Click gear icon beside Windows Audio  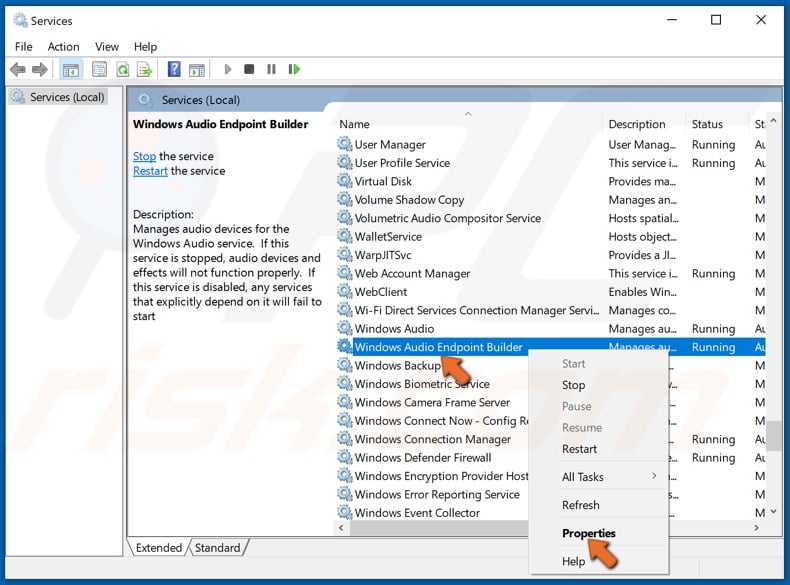(345, 328)
